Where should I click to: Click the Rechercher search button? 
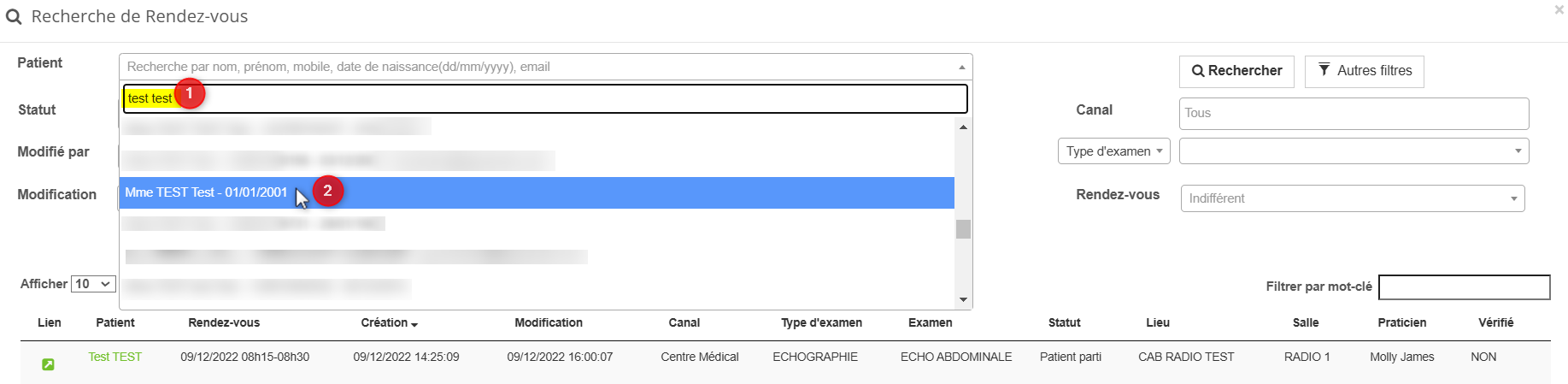click(x=1236, y=71)
